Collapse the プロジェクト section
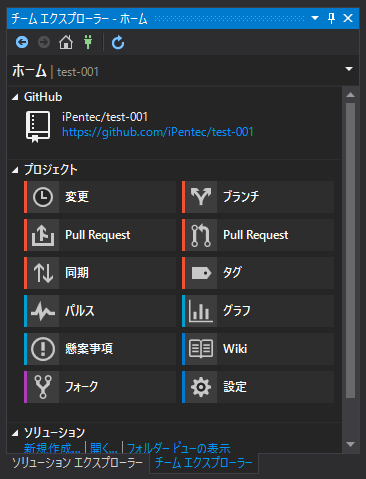The image size is (366, 479). point(15,170)
